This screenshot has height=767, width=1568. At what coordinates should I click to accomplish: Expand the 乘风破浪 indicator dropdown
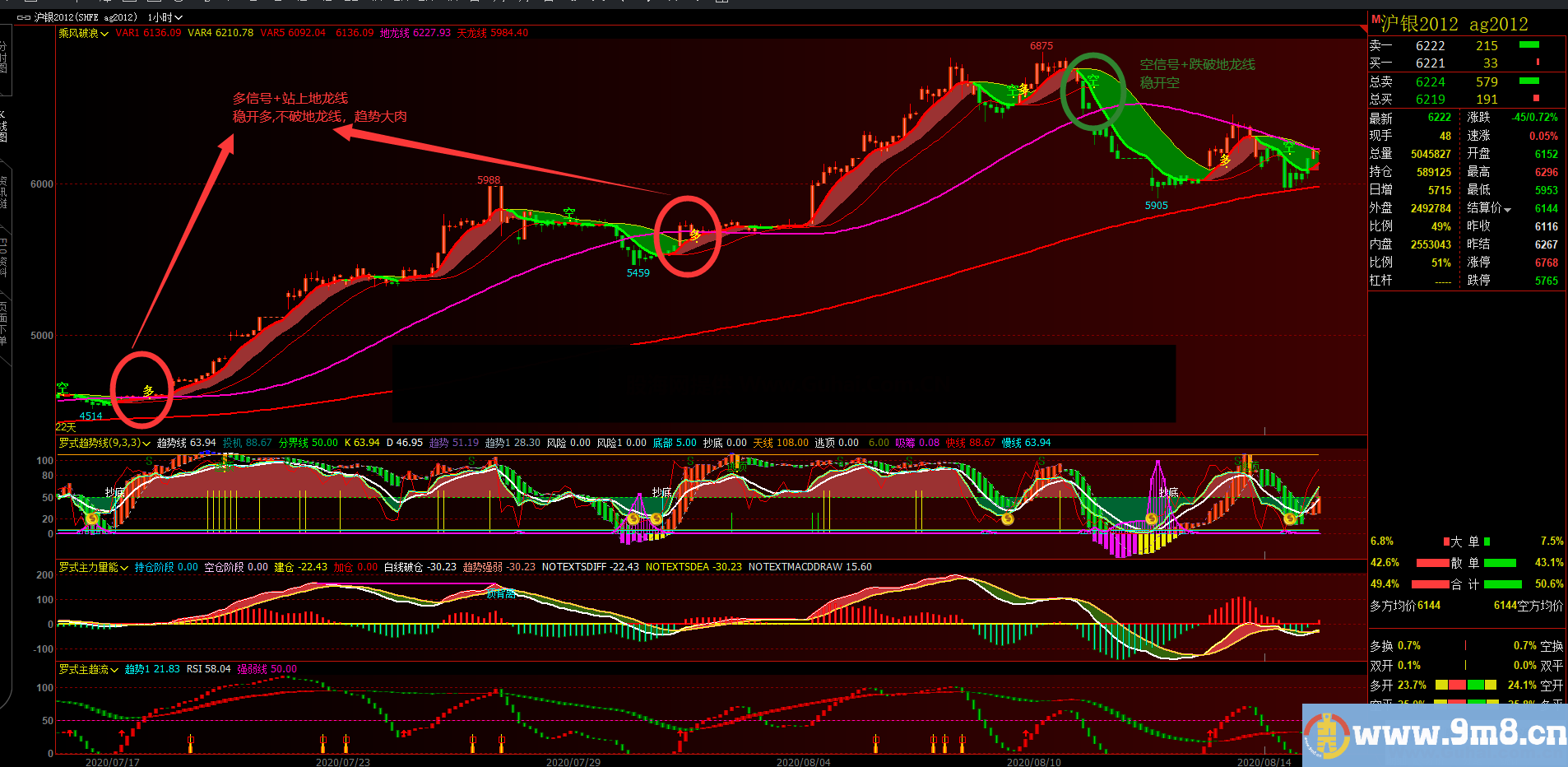tap(104, 34)
